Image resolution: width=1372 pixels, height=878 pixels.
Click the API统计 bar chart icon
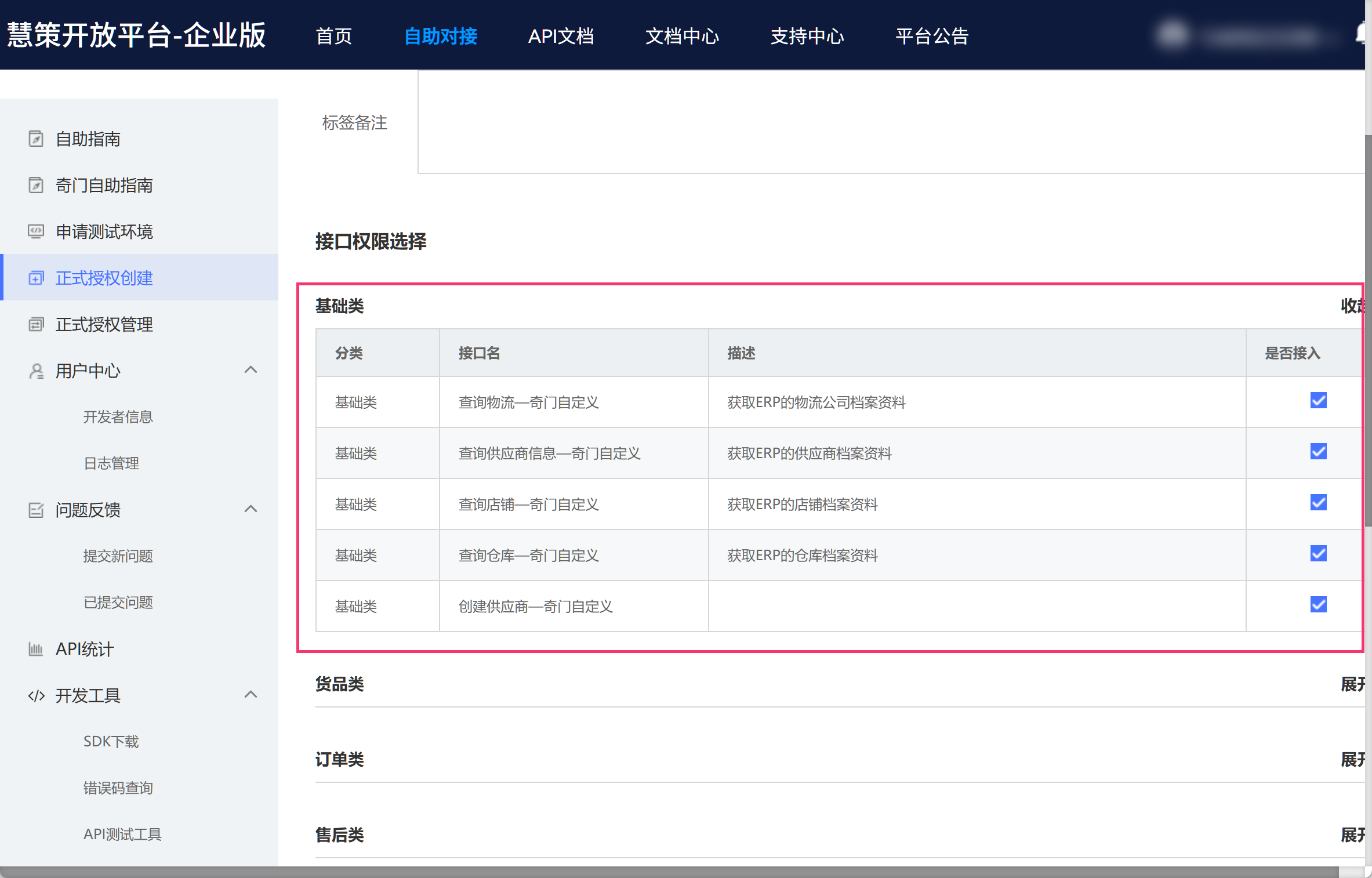(x=36, y=649)
